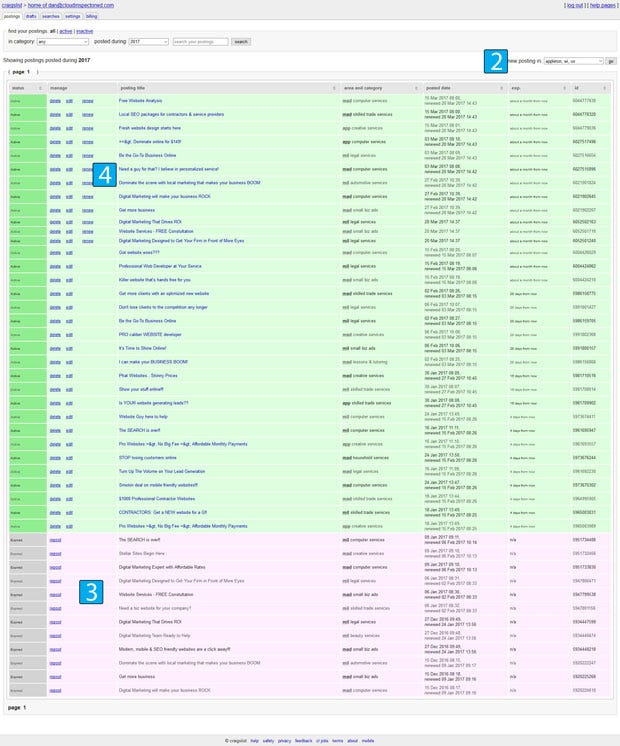The image size is (620, 746).
Task: Sort by posting title using its sort arrows
Action: coord(334,88)
